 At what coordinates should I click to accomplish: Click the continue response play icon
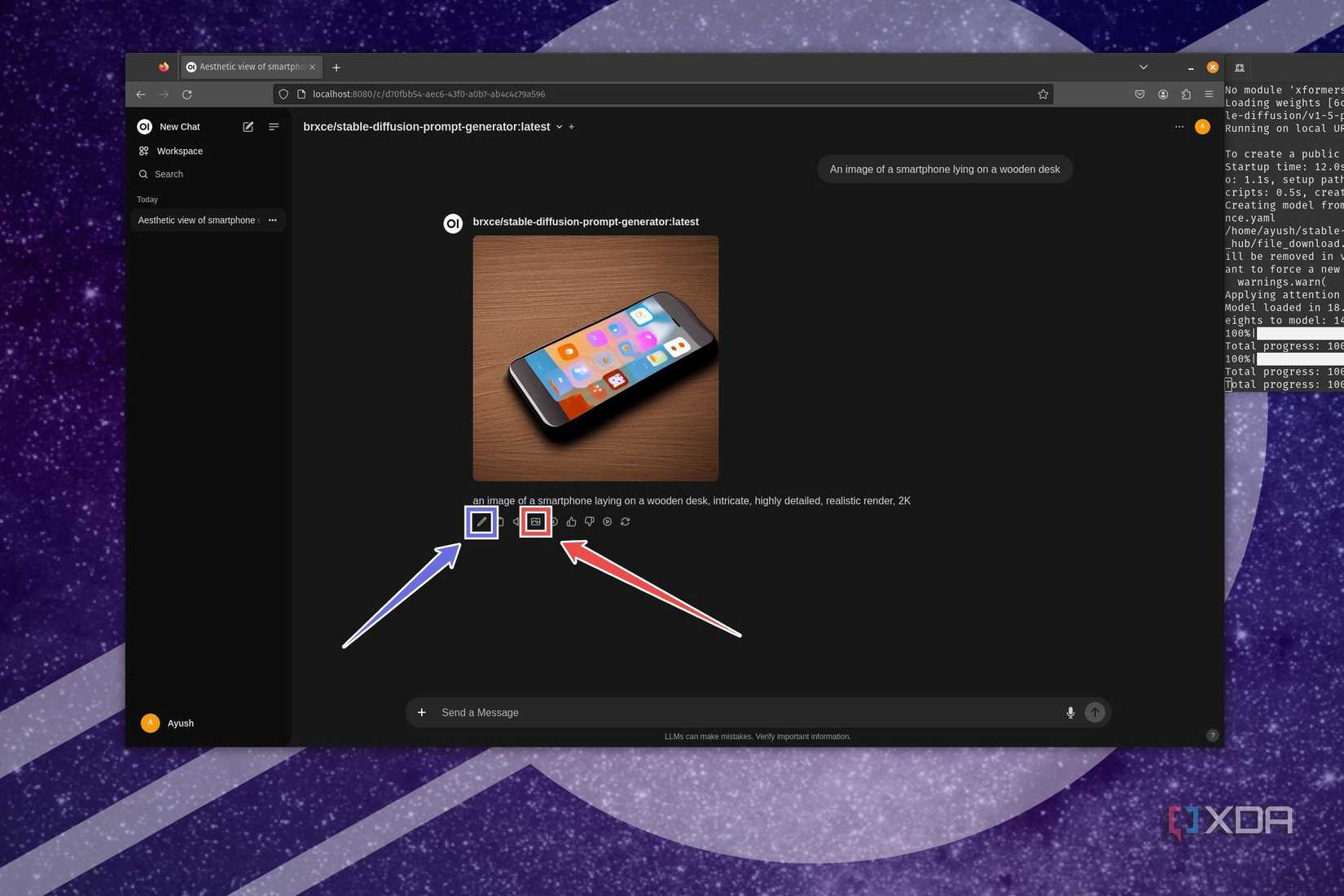pos(607,522)
